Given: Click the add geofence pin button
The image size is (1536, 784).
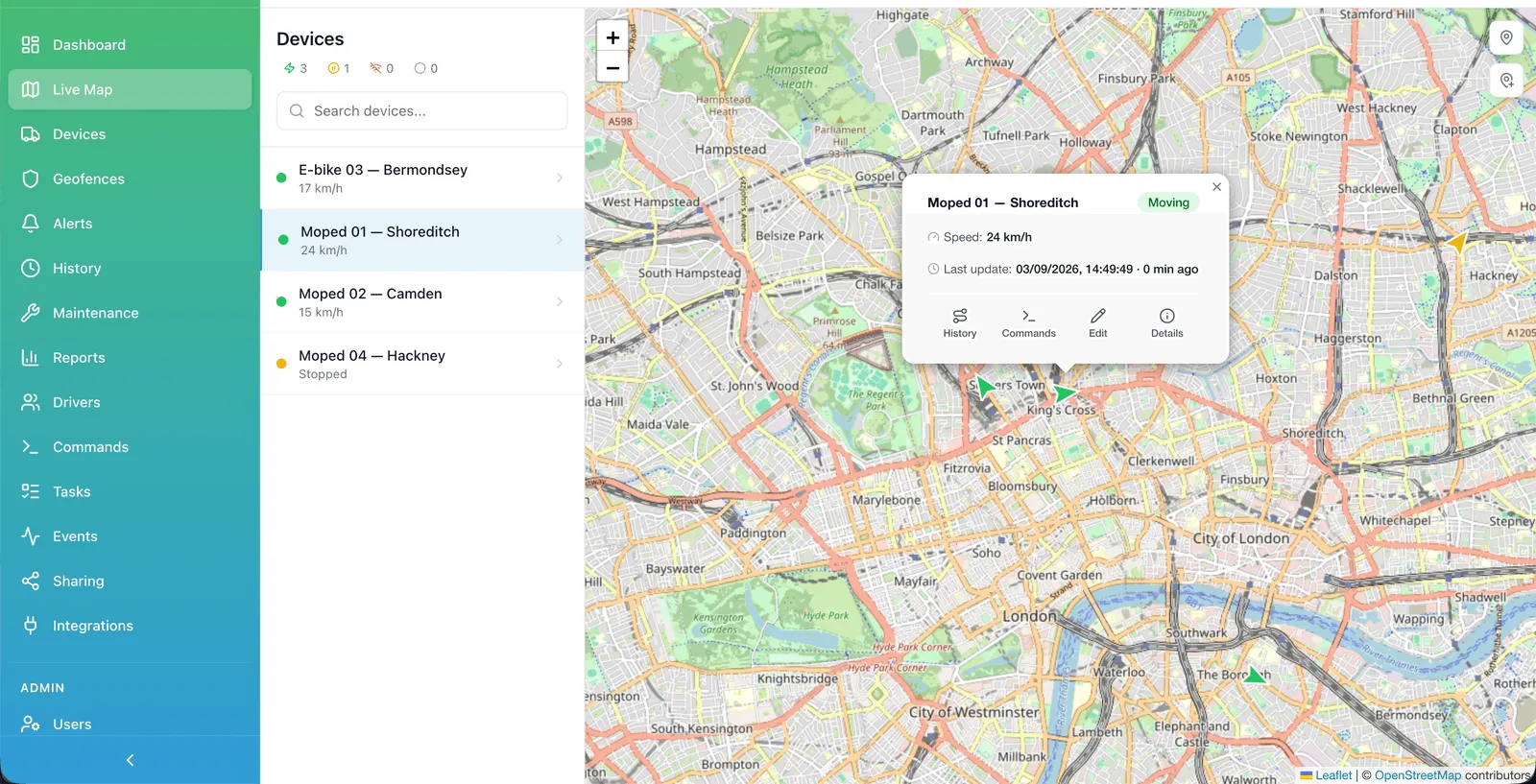Looking at the screenshot, I should coord(1506,80).
